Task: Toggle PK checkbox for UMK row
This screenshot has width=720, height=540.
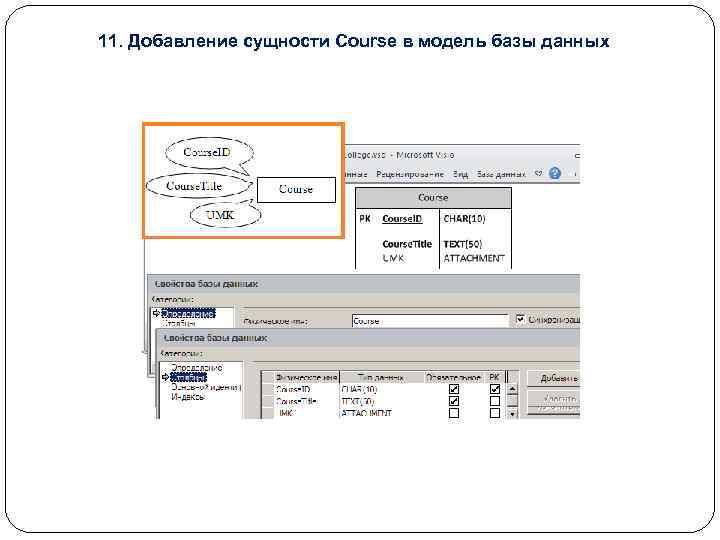Action: pos(495,413)
